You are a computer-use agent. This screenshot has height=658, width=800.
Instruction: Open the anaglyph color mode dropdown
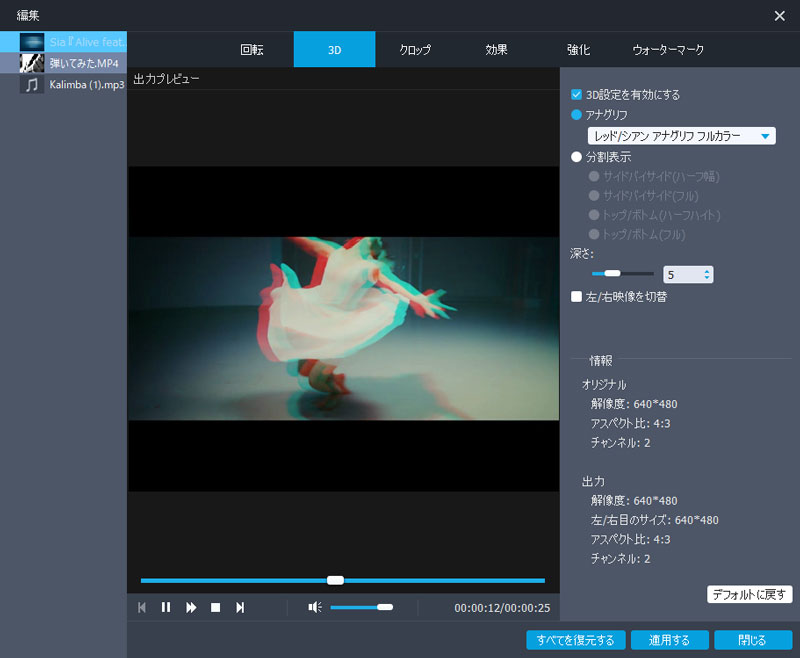coord(766,136)
